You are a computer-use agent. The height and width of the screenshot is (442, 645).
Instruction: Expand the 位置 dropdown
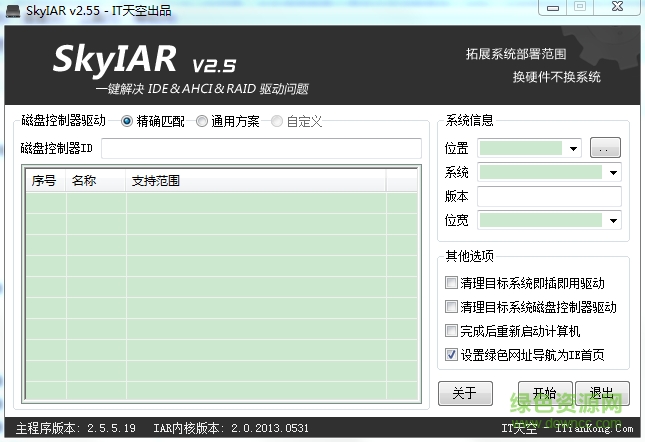click(x=574, y=148)
